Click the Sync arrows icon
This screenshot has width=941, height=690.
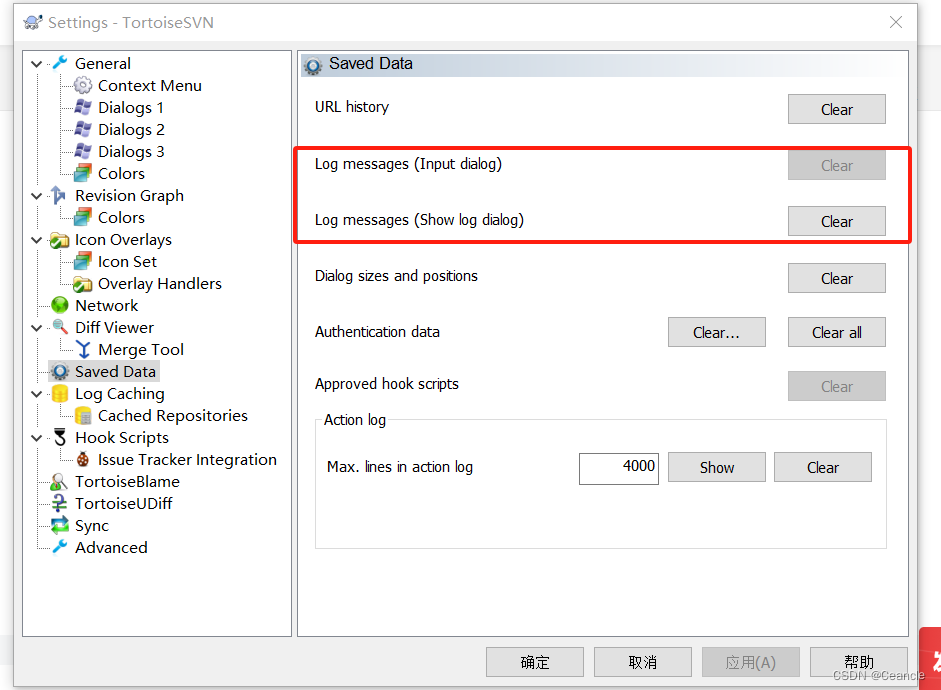point(59,526)
